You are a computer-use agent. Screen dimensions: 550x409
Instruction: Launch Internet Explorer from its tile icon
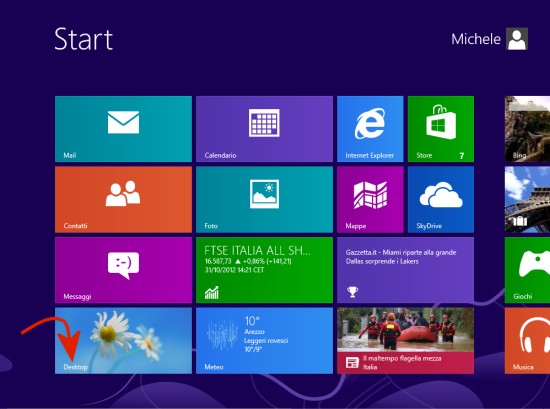tap(370, 124)
